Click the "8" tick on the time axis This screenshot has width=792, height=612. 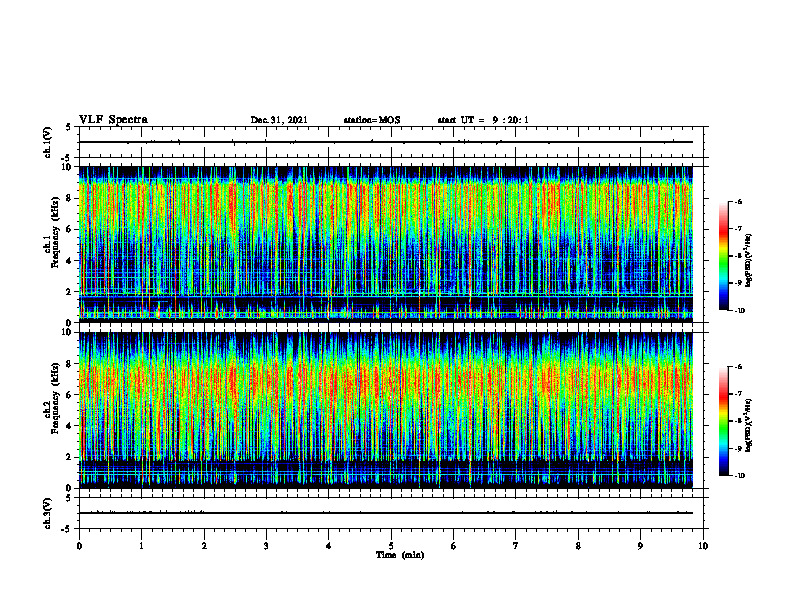[578, 546]
